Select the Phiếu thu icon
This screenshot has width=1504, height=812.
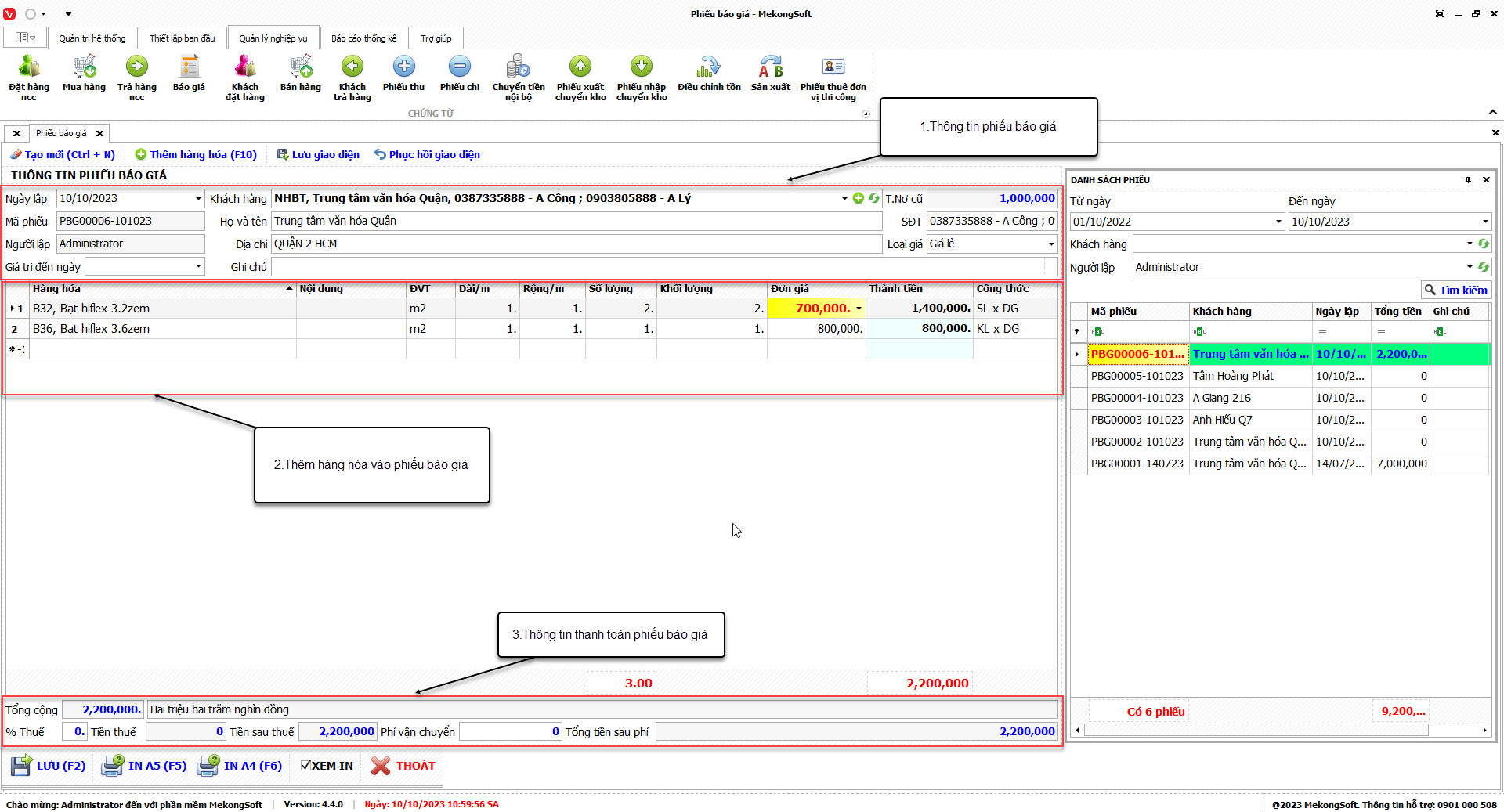403,67
